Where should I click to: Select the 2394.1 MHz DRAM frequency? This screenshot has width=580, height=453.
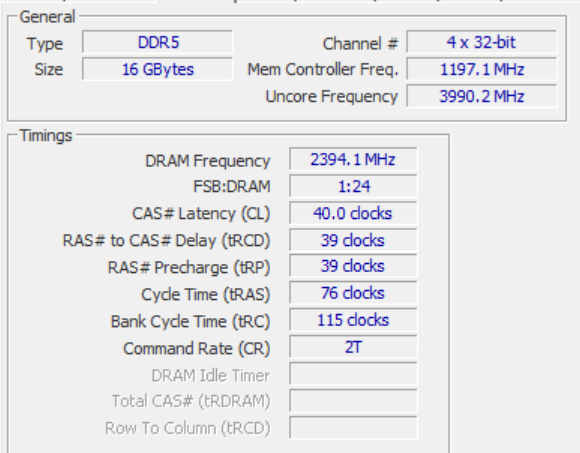point(353,159)
